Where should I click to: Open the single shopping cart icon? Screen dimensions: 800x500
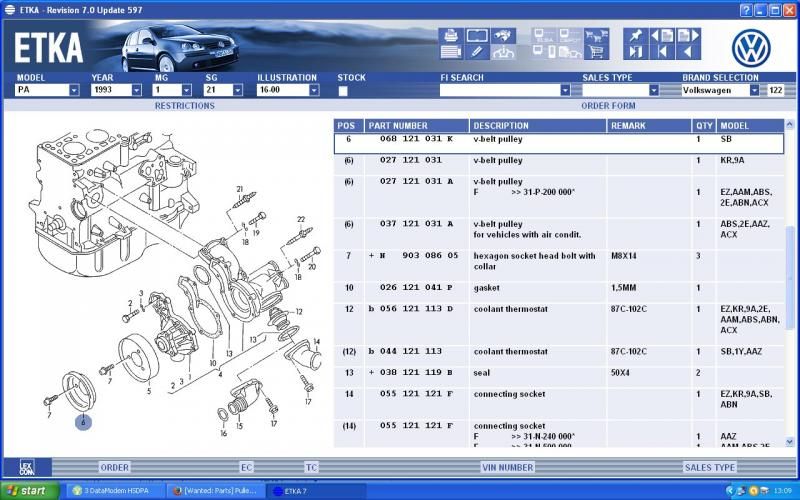(596, 52)
